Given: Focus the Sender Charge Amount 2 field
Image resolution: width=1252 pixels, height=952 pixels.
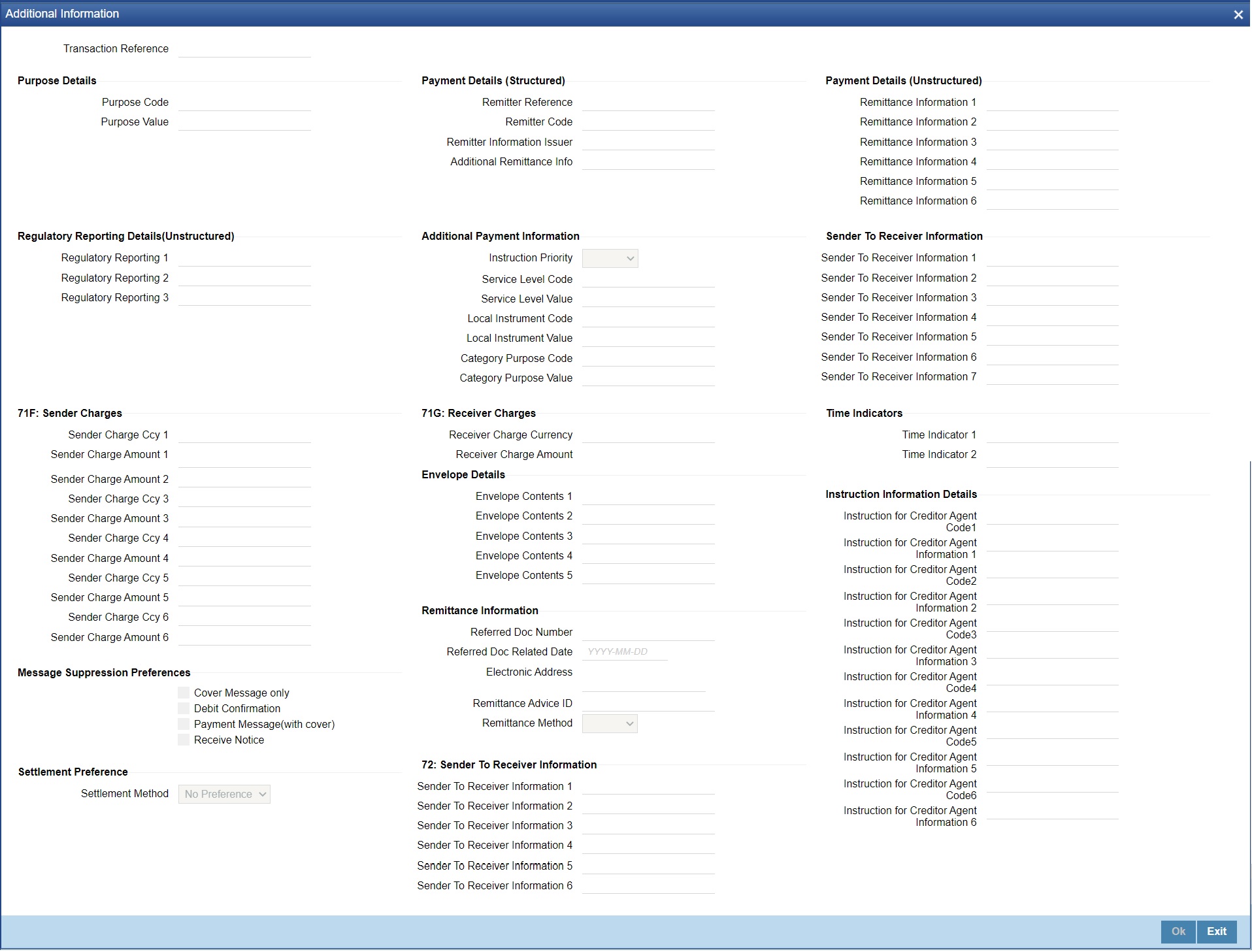Looking at the screenshot, I should [x=244, y=479].
